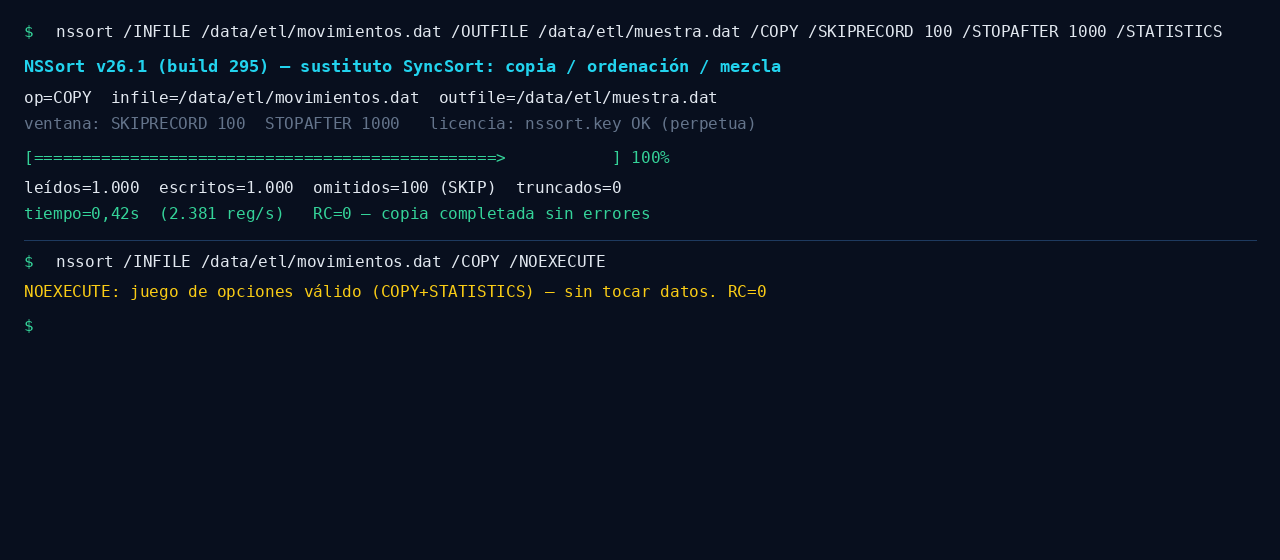This screenshot has height=560, width=1280.
Task: Click the progress bar arrow head
Action: pyautogui.click(x=501, y=158)
